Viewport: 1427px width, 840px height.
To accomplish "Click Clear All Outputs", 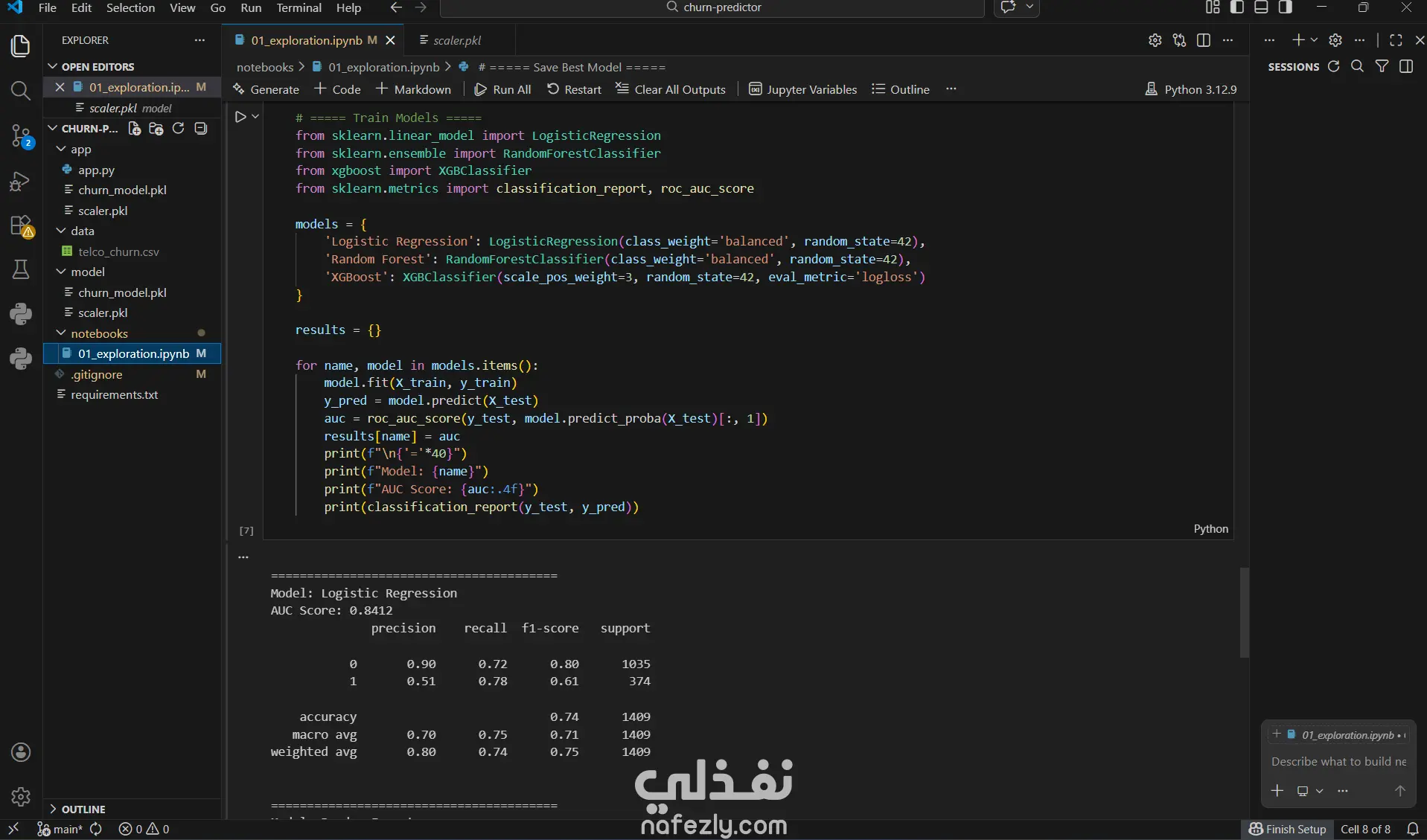I will point(671,89).
